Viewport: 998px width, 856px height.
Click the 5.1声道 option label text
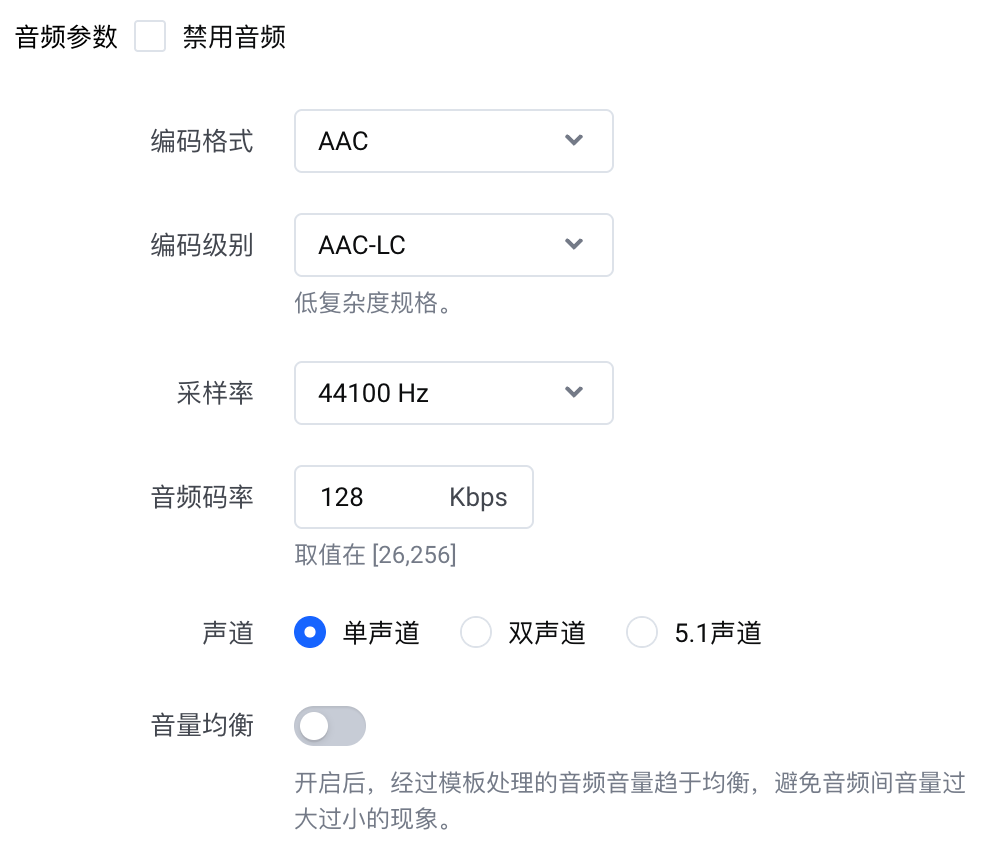click(x=718, y=632)
